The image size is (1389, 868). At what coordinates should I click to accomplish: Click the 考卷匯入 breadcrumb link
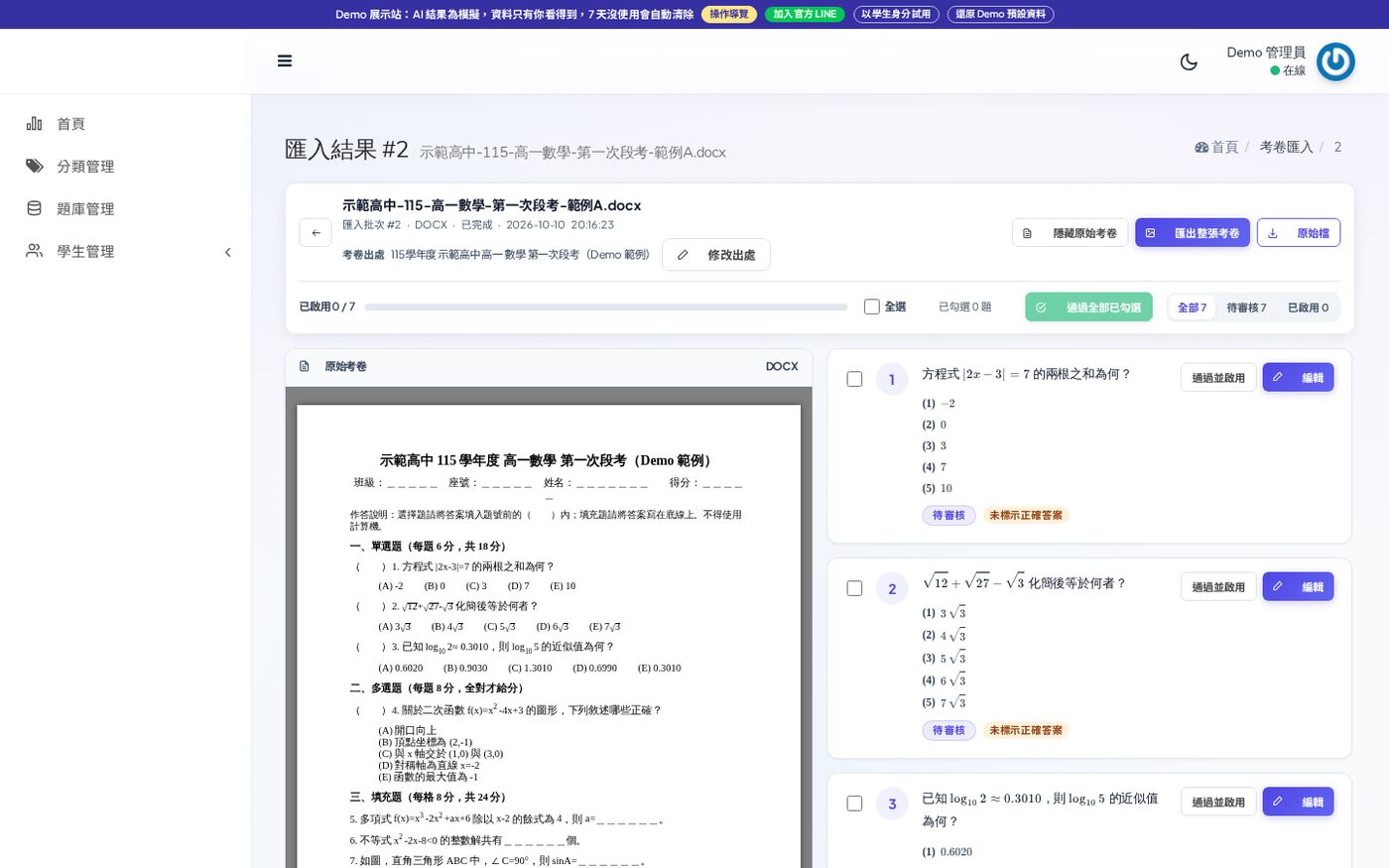click(1286, 147)
